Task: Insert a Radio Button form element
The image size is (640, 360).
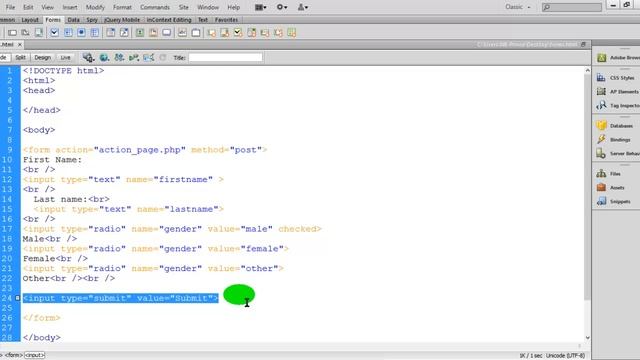Action: pos(81,33)
